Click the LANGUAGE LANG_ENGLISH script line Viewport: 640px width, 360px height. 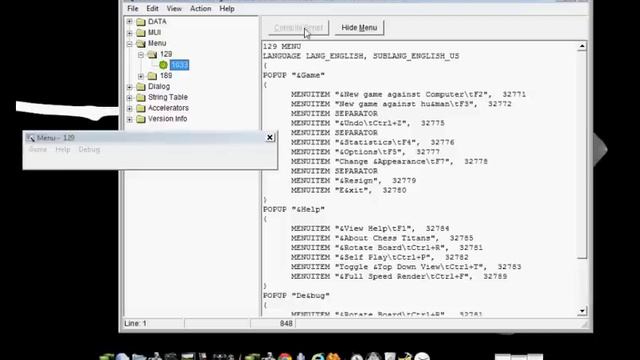click(x=361, y=56)
